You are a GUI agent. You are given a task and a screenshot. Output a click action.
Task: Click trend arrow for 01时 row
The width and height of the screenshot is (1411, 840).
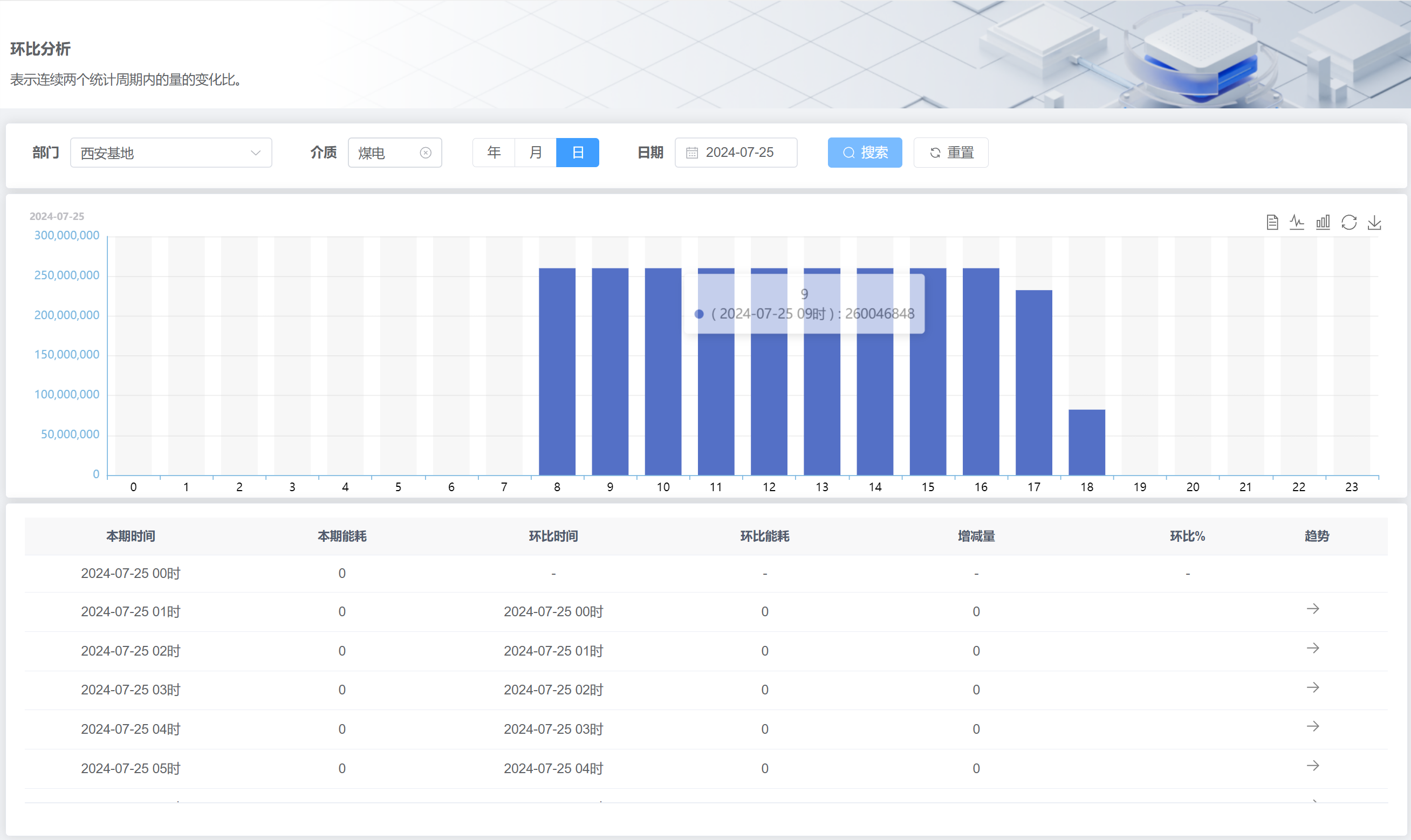[1312, 609]
